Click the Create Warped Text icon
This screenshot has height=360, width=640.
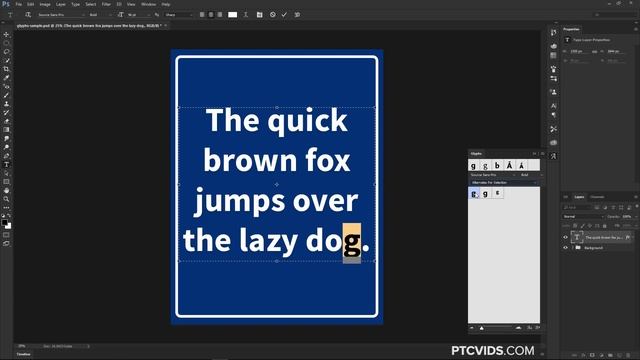click(x=246, y=15)
